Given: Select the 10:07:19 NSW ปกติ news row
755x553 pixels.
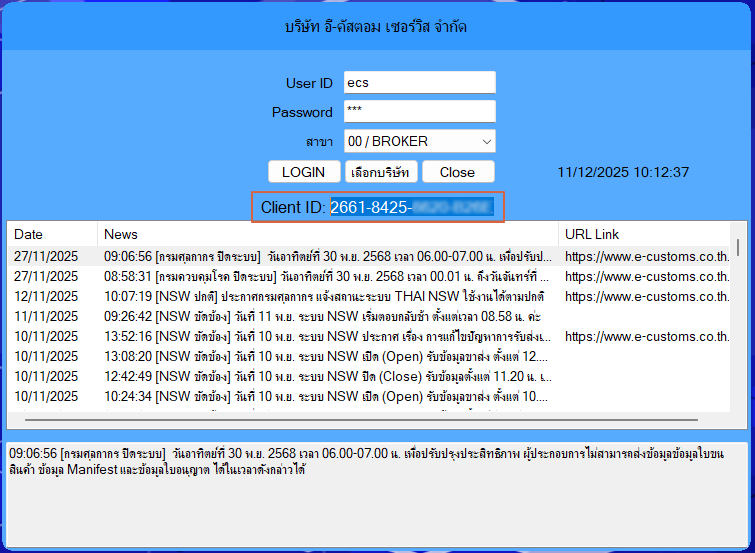Looking at the screenshot, I should pos(328,296).
